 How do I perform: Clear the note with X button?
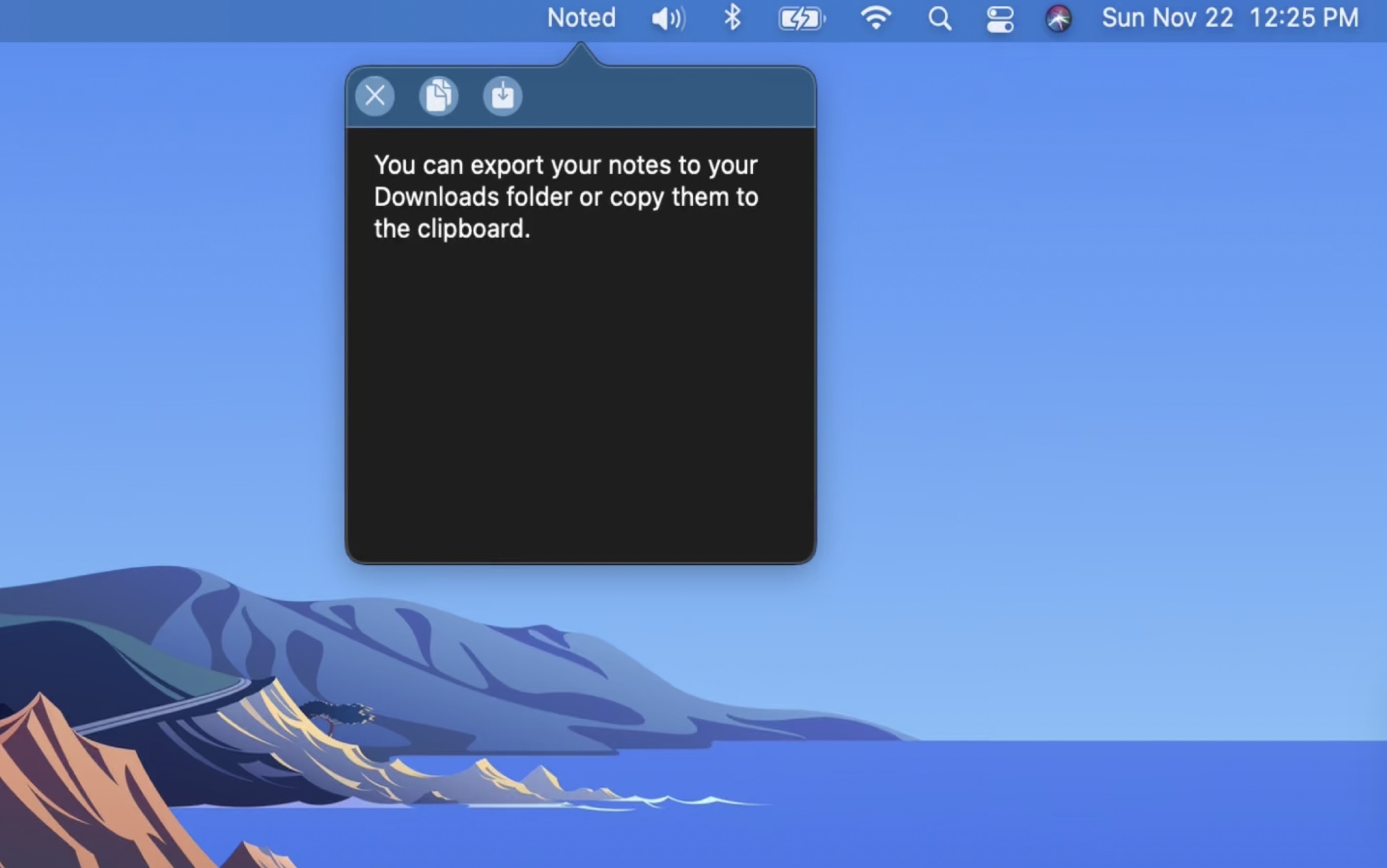[x=375, y=96]
